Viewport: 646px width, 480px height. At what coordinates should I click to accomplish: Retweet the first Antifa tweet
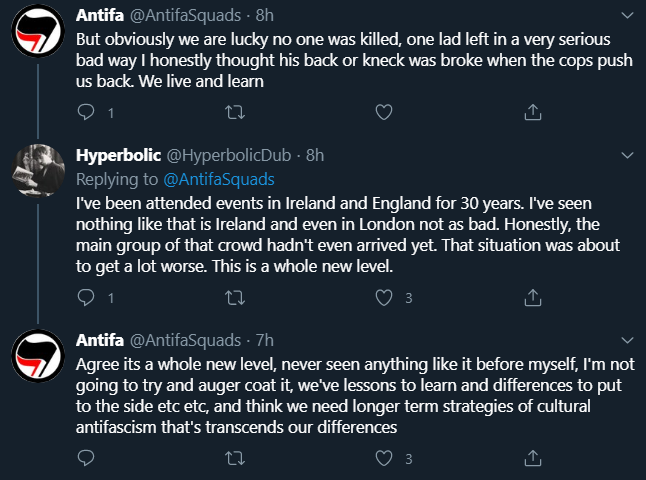pyautogui.click(x=236, y=111)
